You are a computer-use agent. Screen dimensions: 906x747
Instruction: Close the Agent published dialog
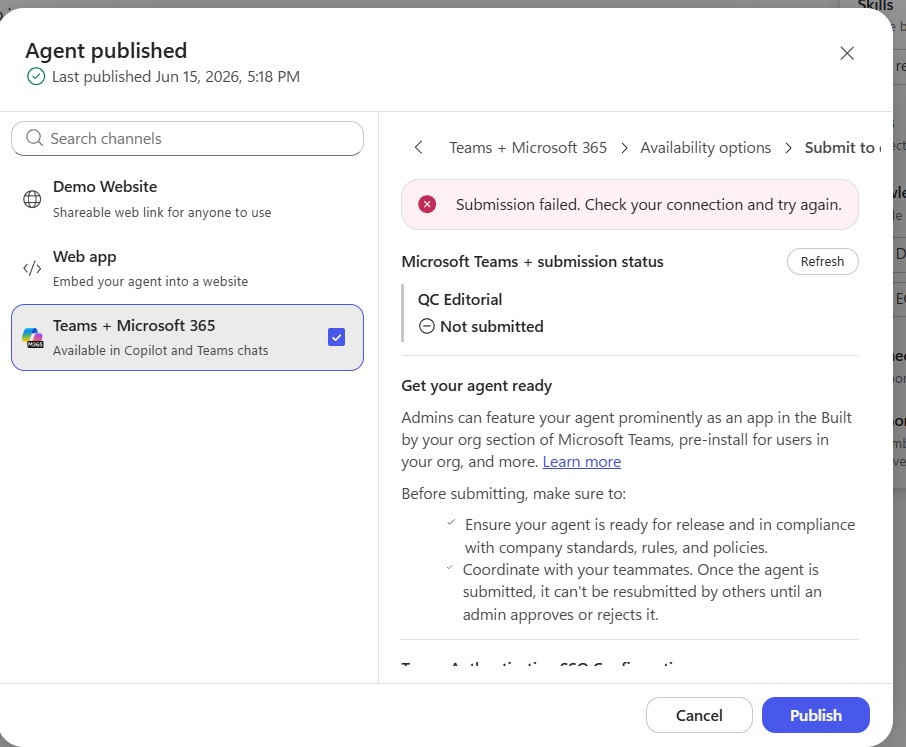[x=846, y=53]
